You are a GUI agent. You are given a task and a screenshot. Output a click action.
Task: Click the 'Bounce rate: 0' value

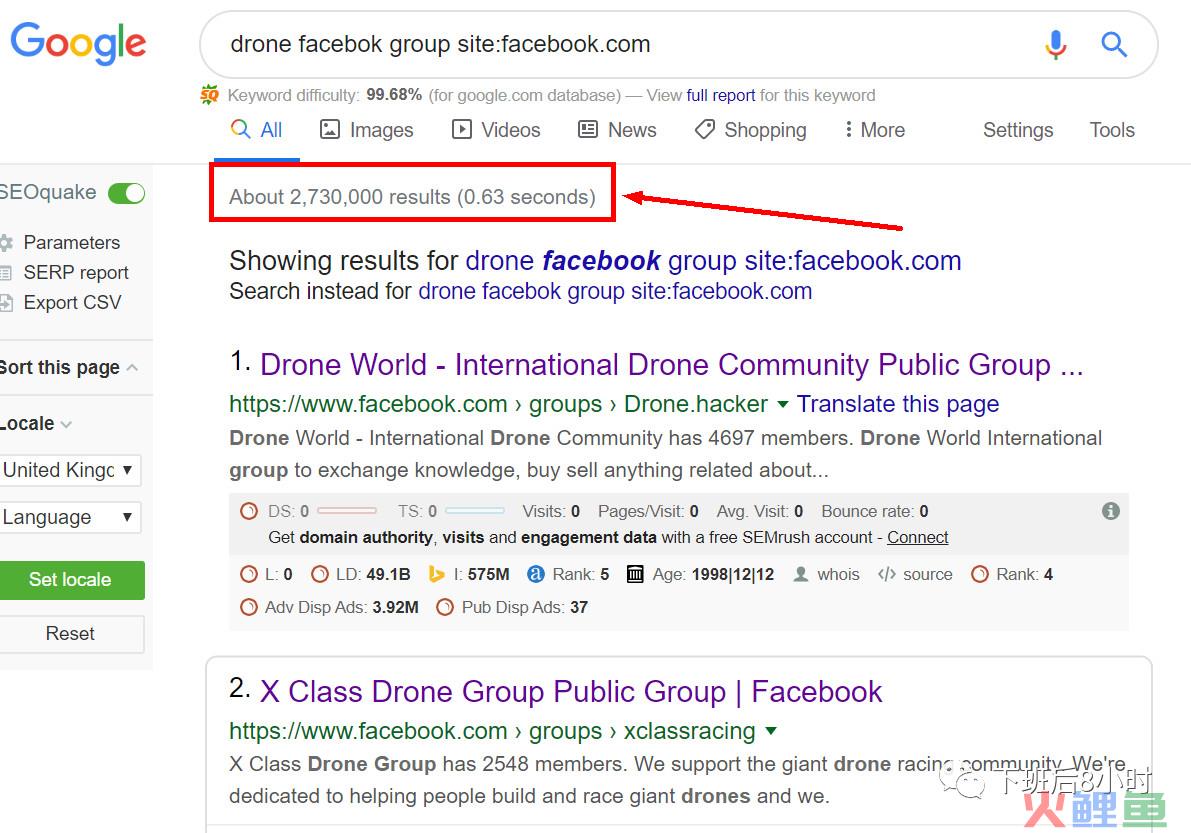924,511
